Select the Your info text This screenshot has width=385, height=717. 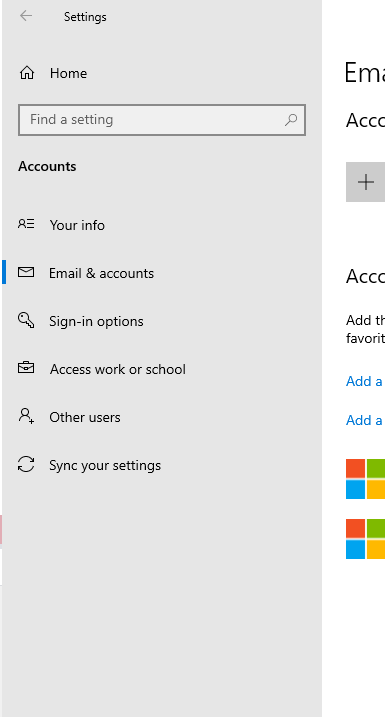77,225
